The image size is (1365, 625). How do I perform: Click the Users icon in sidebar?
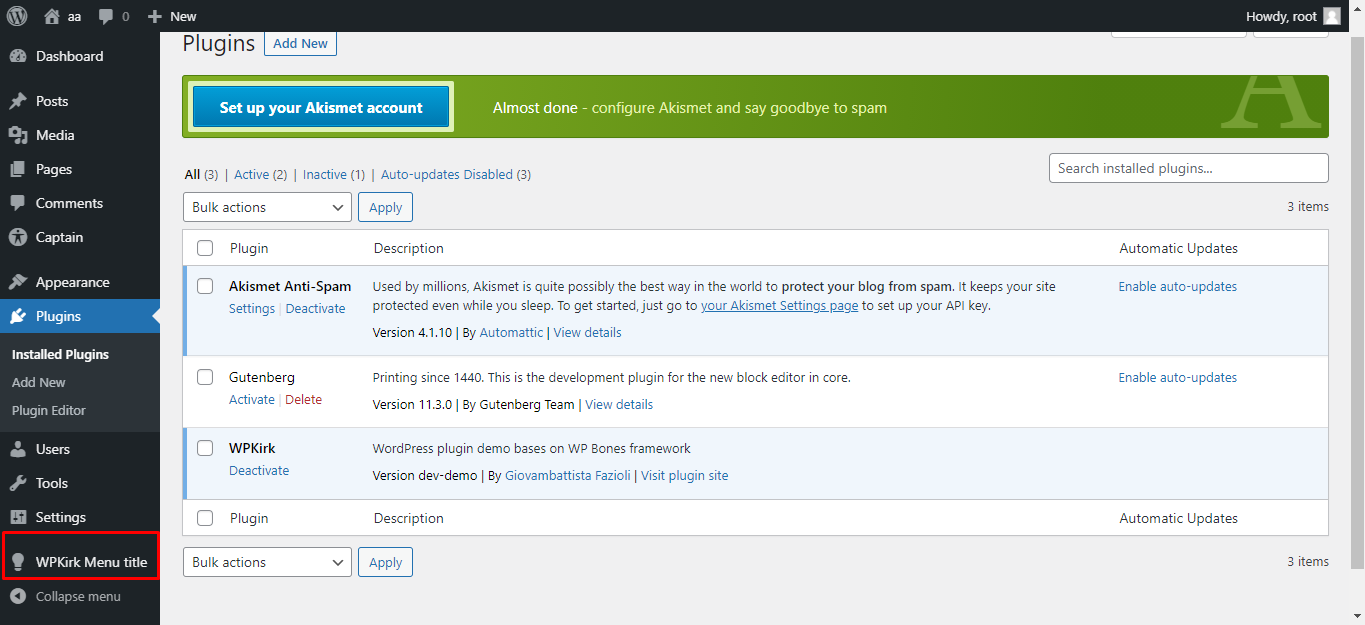coord(18,449)
